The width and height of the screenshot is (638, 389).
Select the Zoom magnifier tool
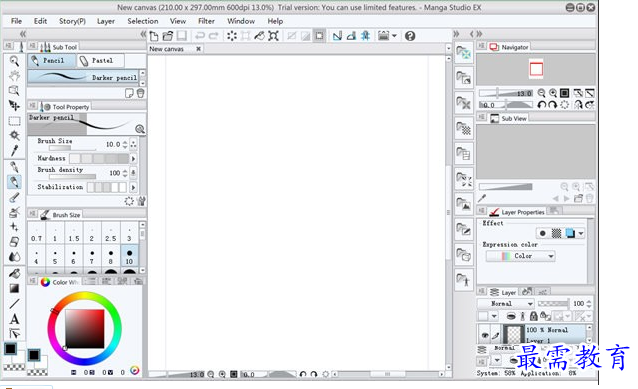click(x=14, y=61)
